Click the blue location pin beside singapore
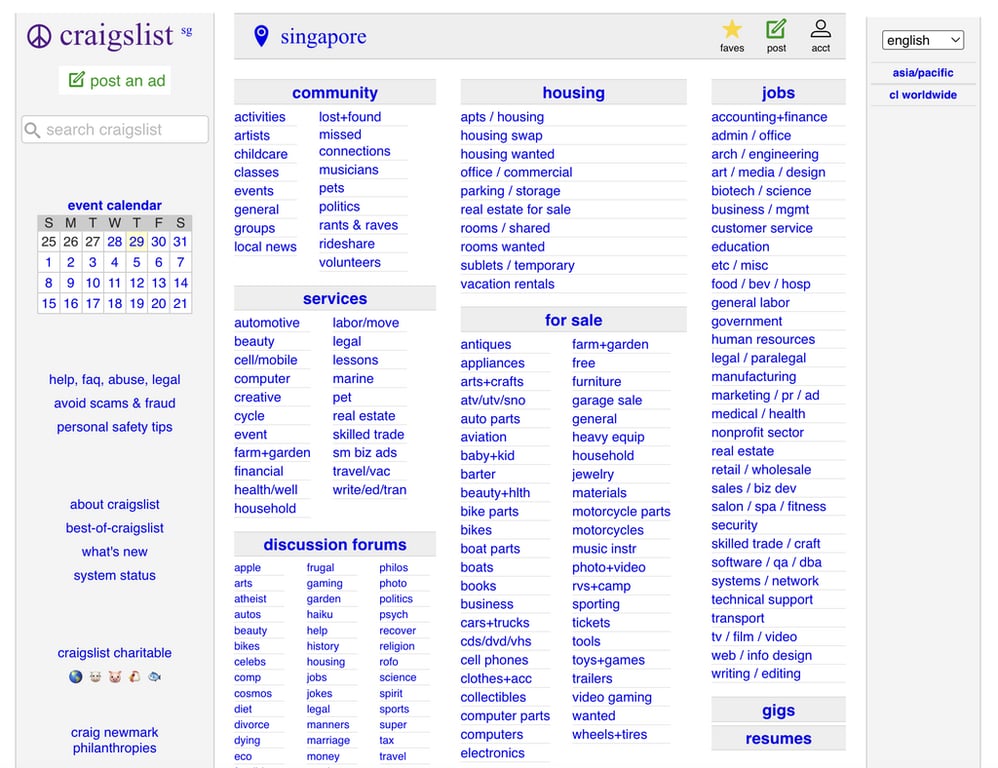This screenshot has width=998, height=768. [259, 35]
